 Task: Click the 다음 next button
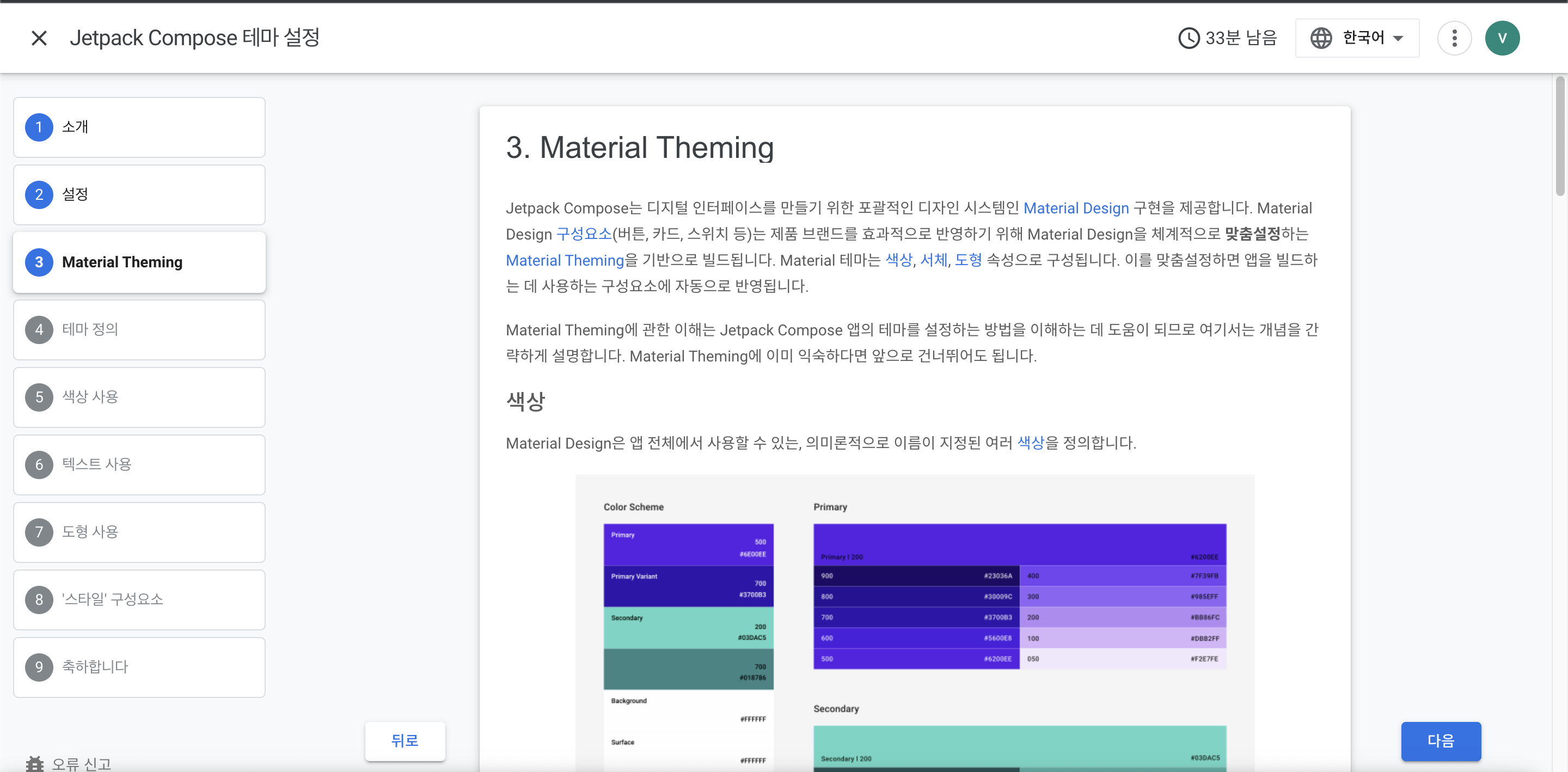coord(1440,741)
